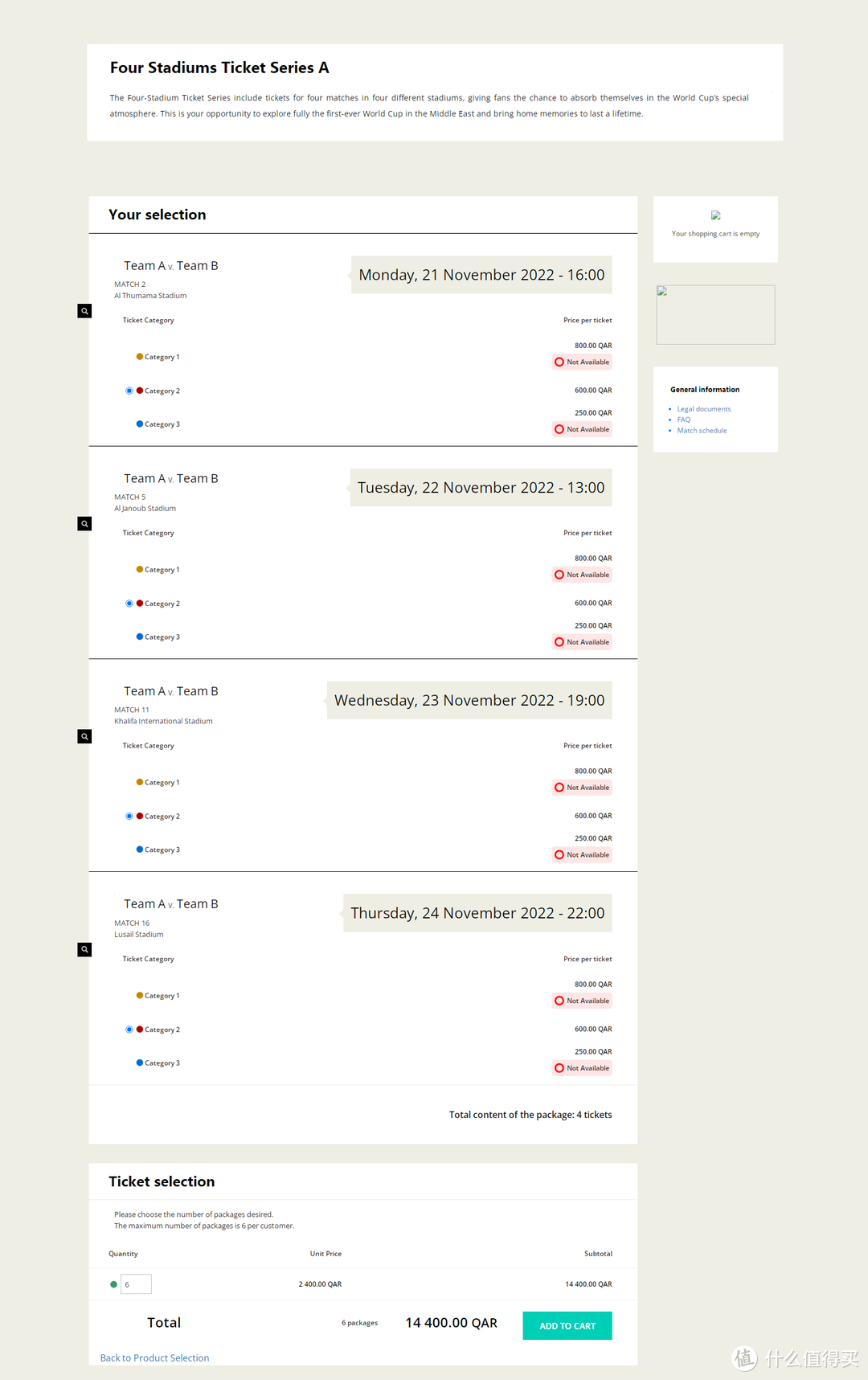This screenshot has height=1380, width=868.
Task: Click the magnifier icon beside Match 2
Action: [84, 311]
